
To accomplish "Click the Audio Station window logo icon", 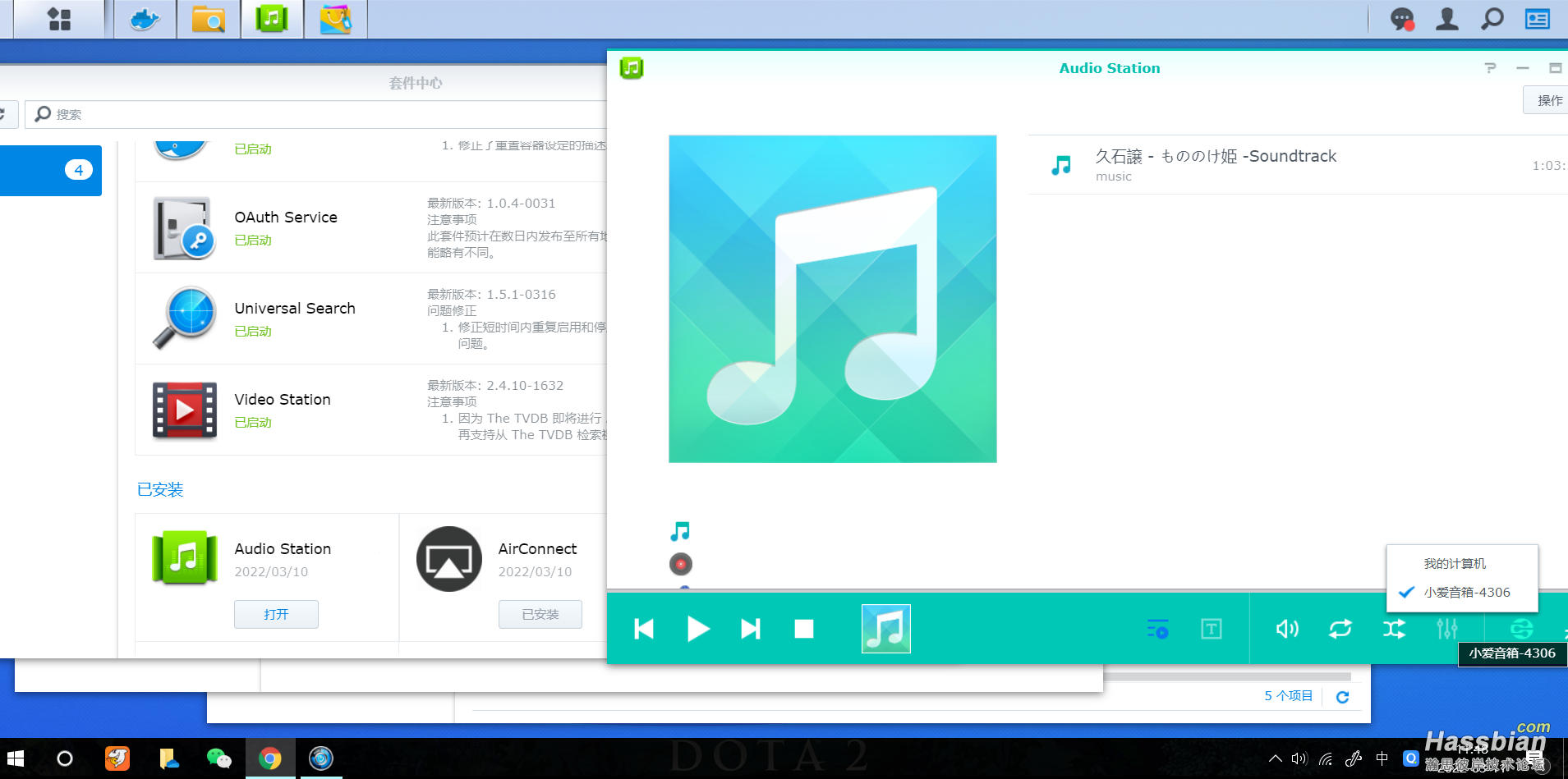I will coord(632,68).
